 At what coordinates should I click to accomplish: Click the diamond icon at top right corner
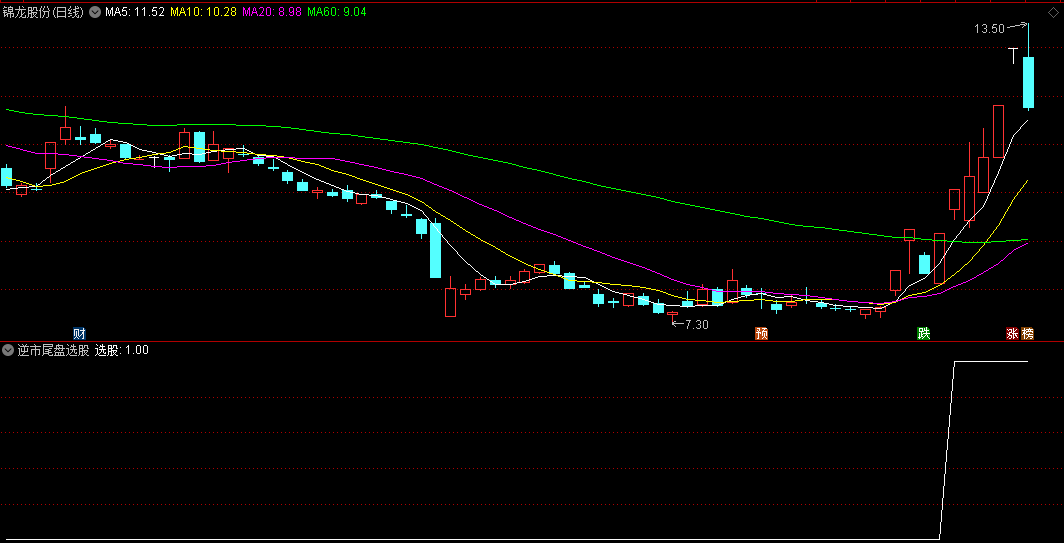click(x=1052, y=12)
